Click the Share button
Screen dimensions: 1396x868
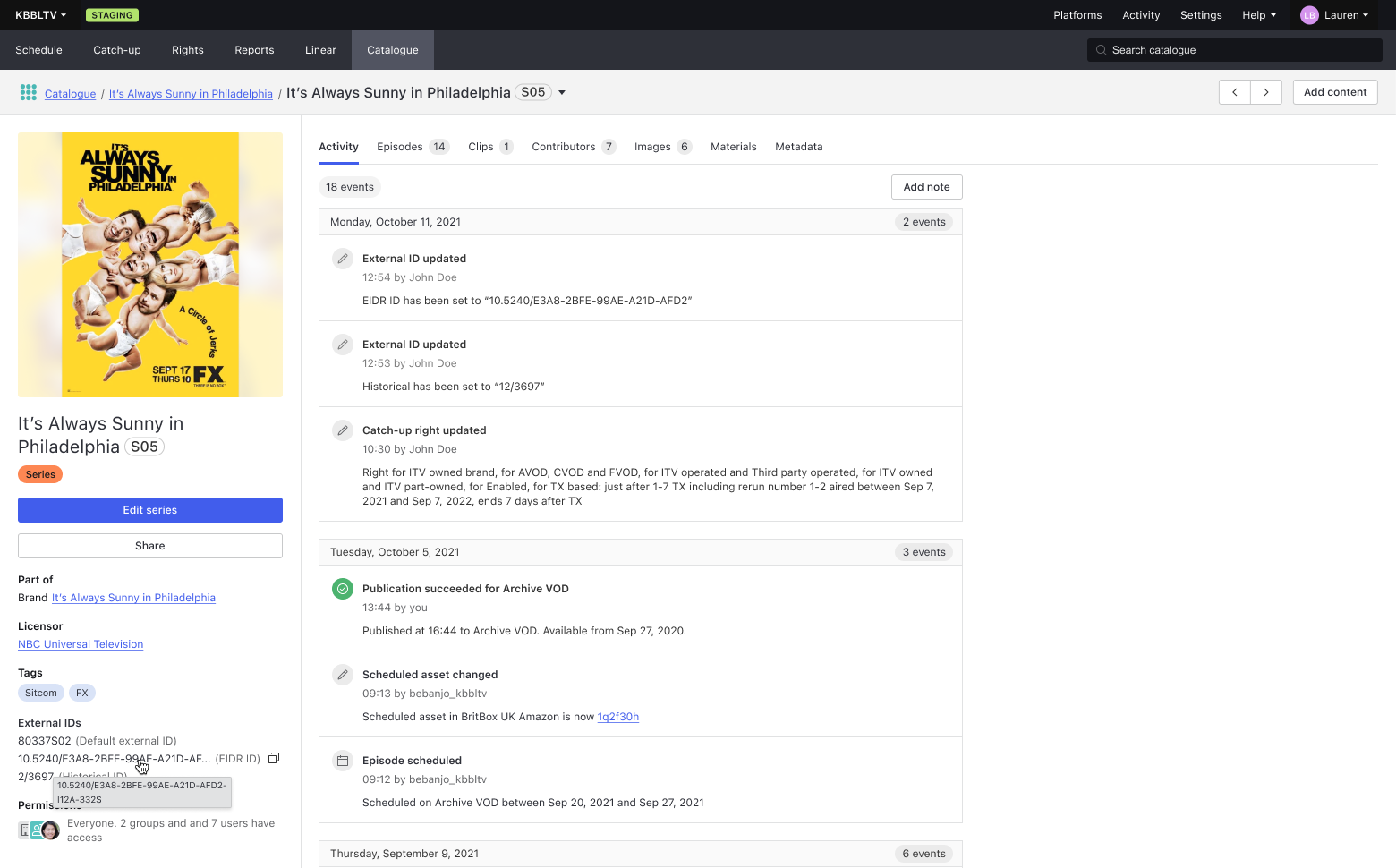(x=150, y=546)
